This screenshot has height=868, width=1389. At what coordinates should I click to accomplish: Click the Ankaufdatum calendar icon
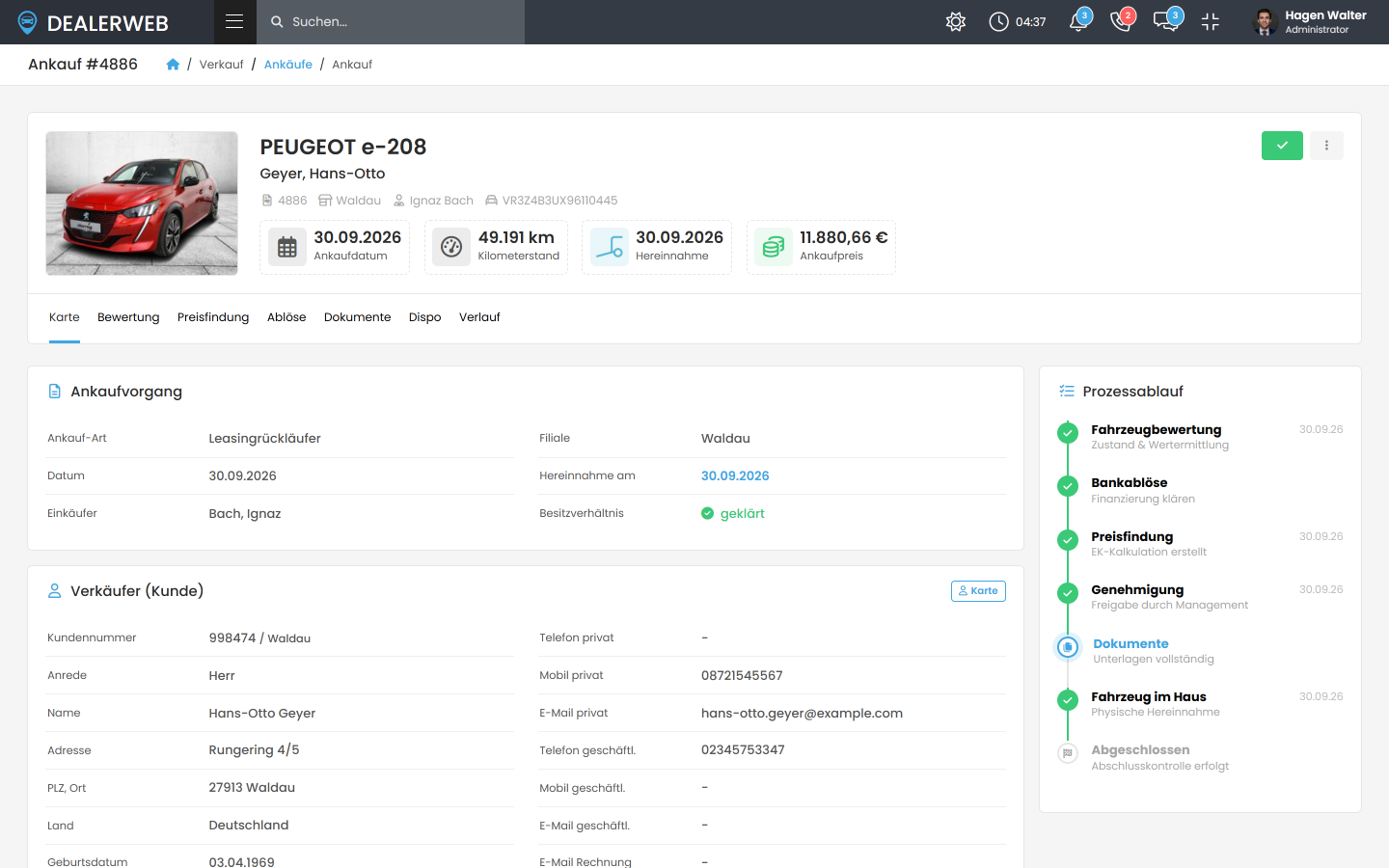287,247
